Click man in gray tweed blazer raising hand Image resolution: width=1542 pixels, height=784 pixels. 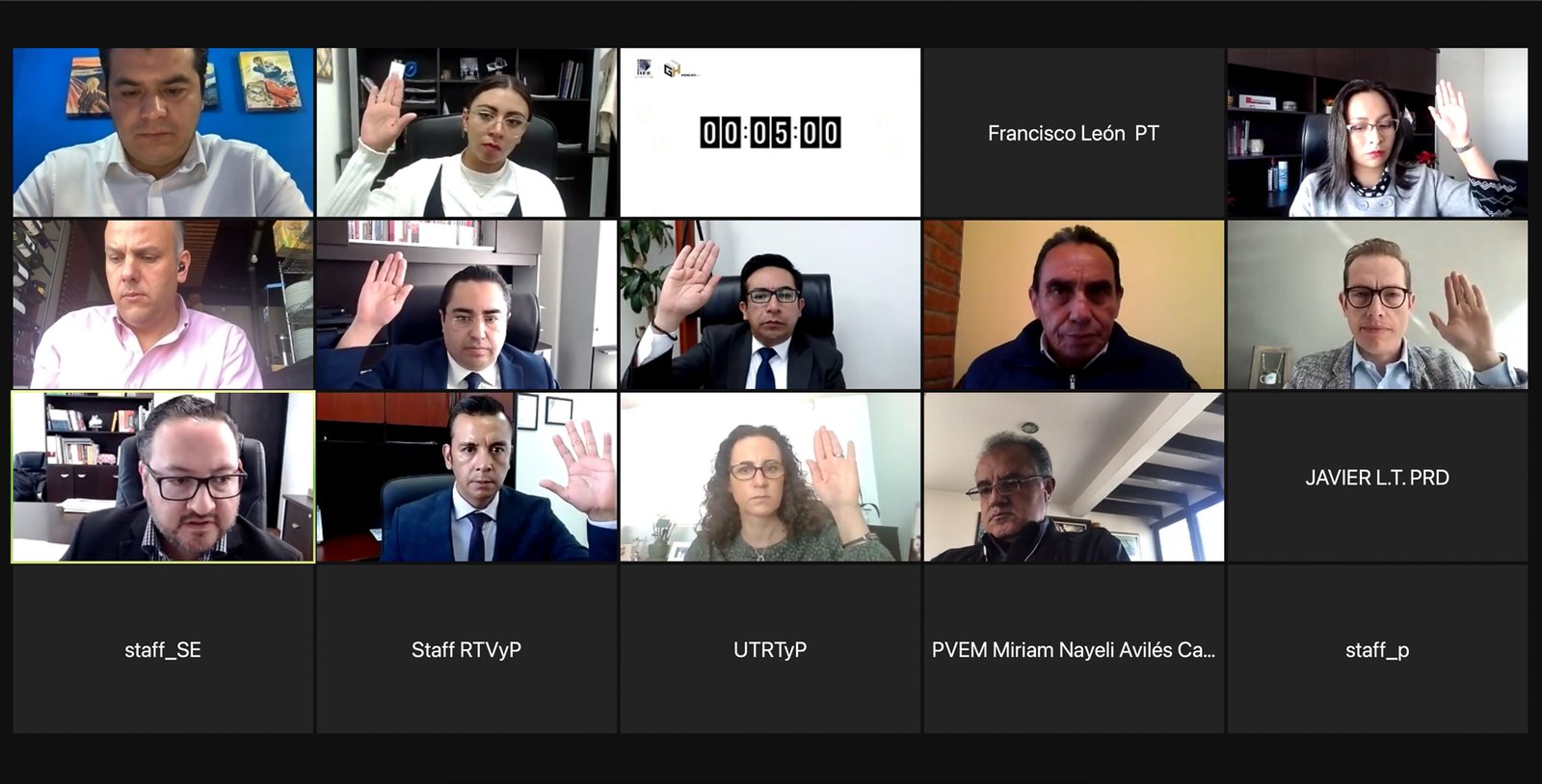click(x=1377, y=304)
